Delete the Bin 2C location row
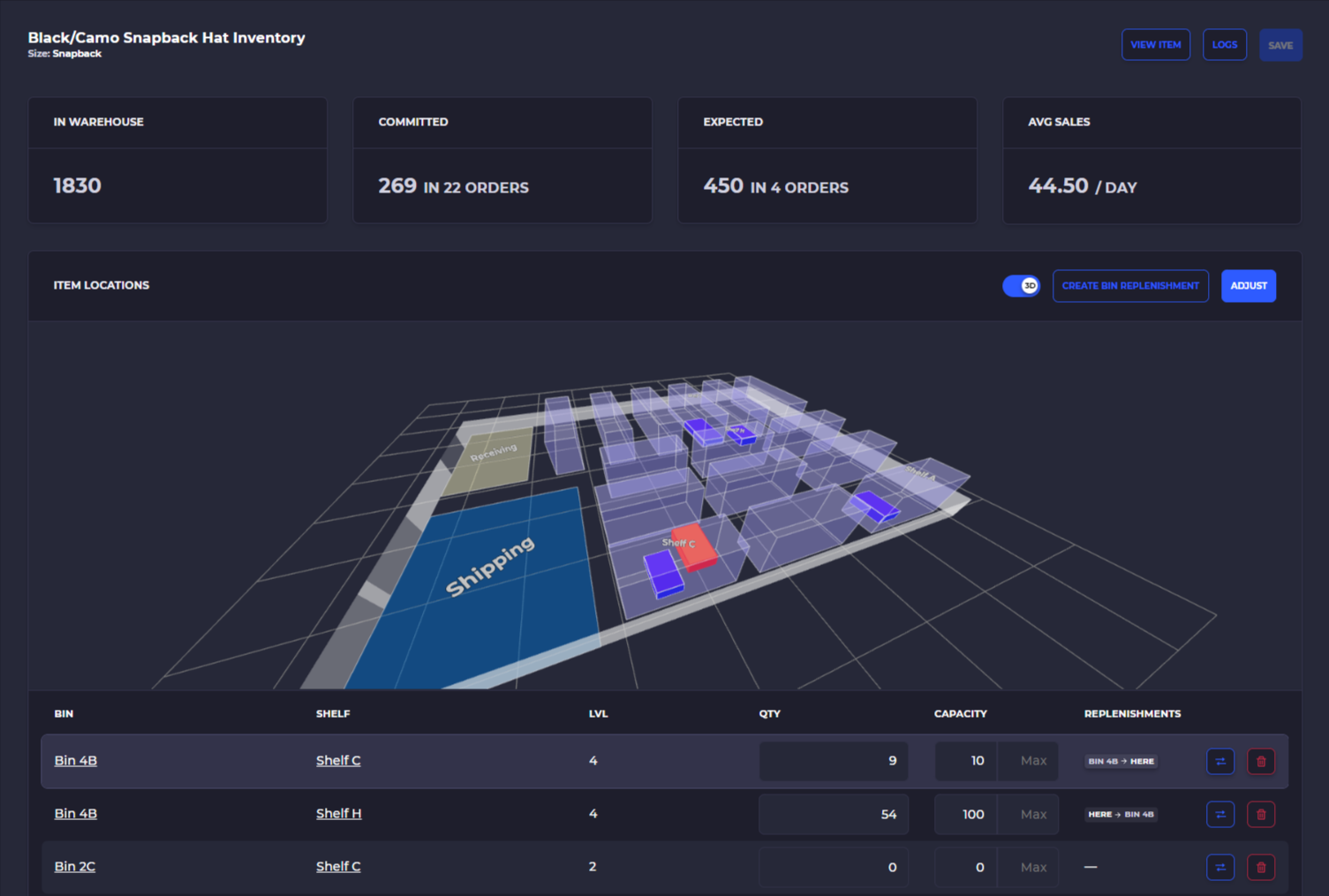The height and width of the screenshot is (896, 1329). pos(1260,867)
